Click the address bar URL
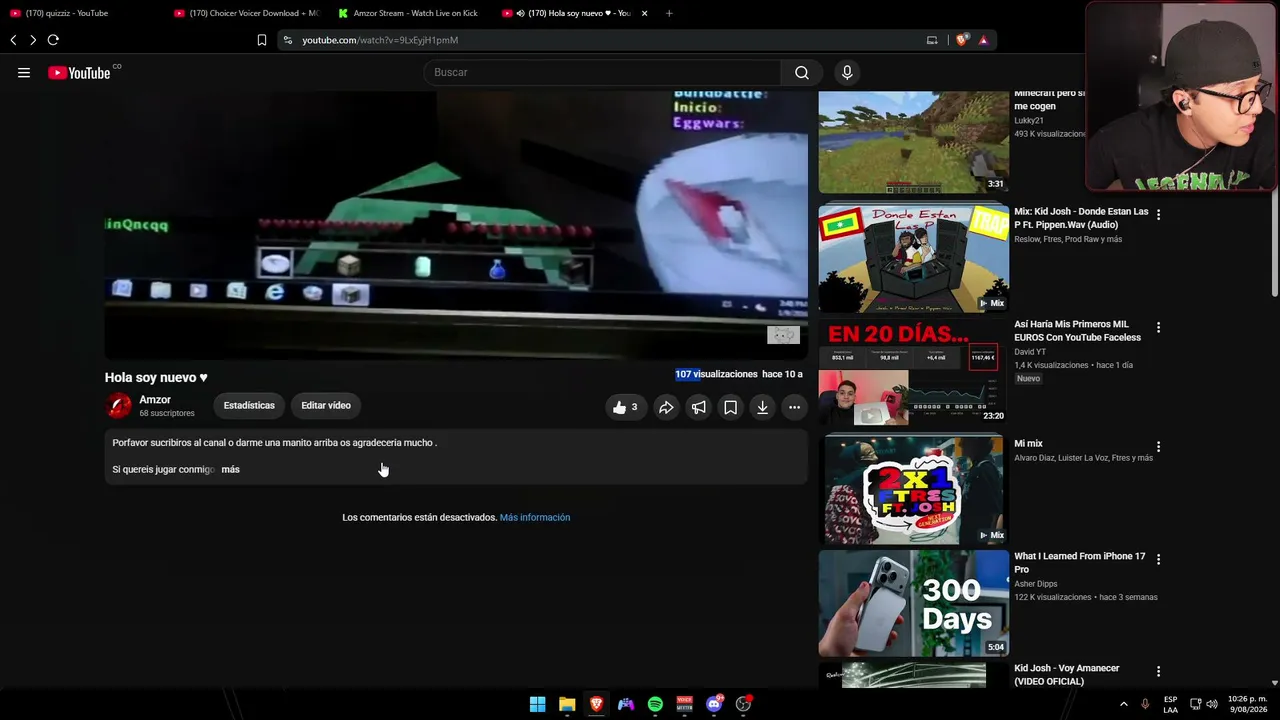 tap(380, 40)
